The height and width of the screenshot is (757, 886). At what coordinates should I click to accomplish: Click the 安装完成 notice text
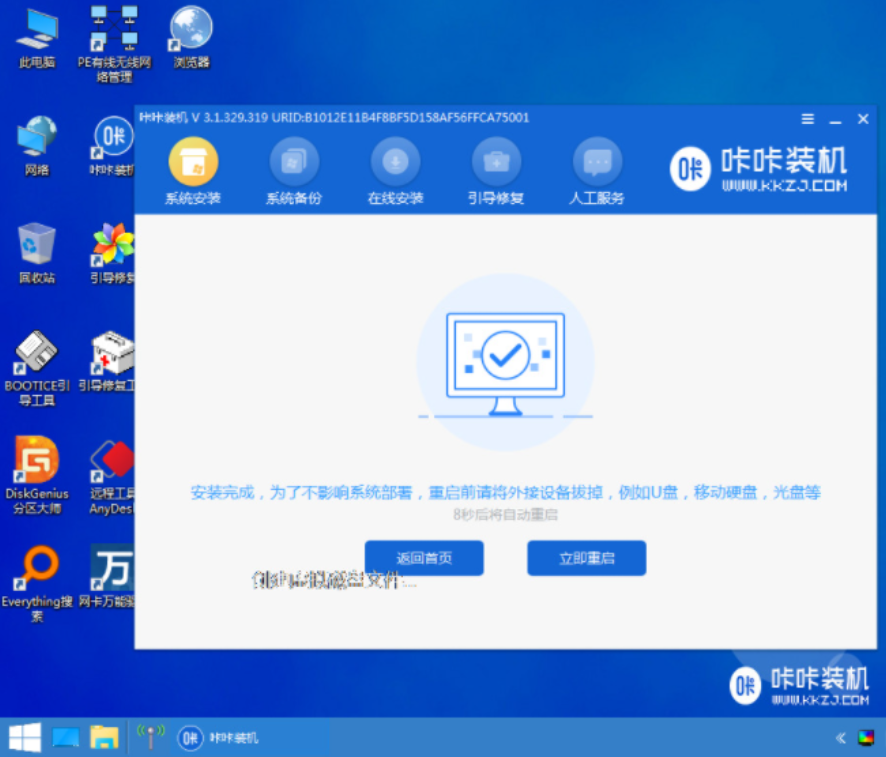(505, 493)
